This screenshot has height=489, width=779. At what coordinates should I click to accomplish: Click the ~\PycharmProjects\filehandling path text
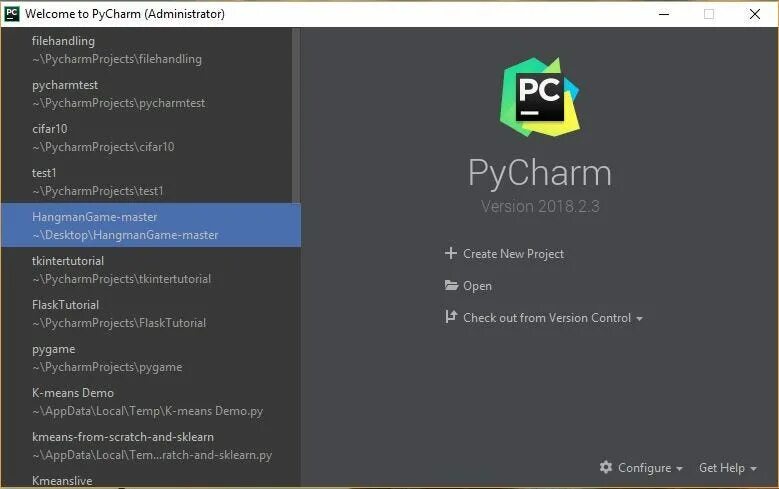click(117, 59)
